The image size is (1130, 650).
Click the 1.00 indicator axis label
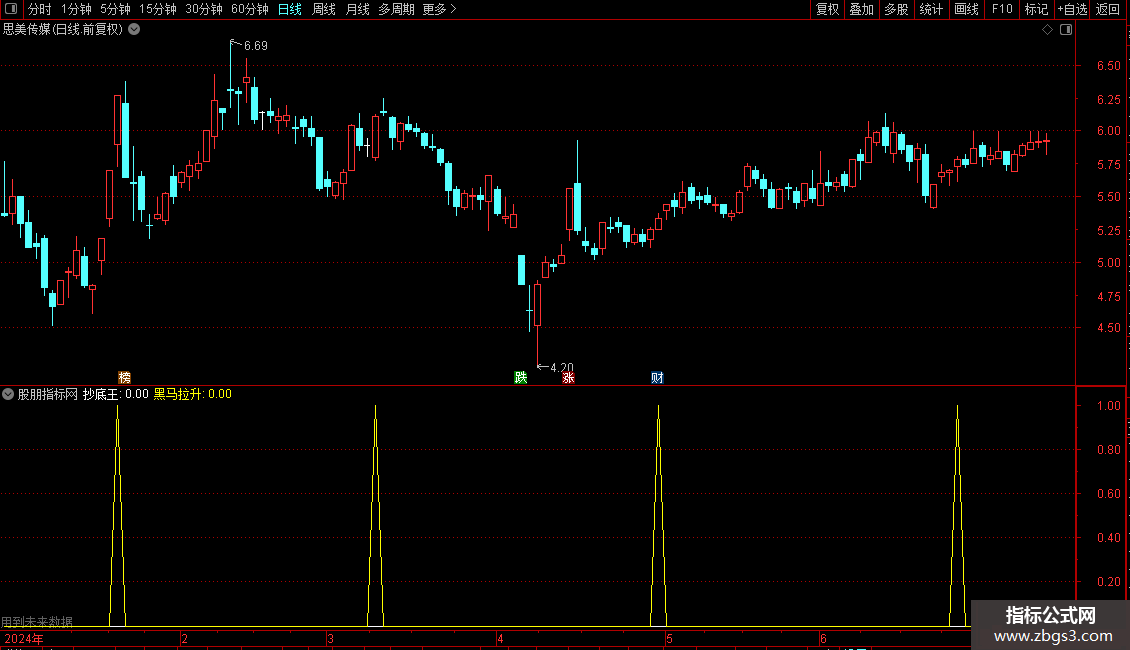point(1108,406)
